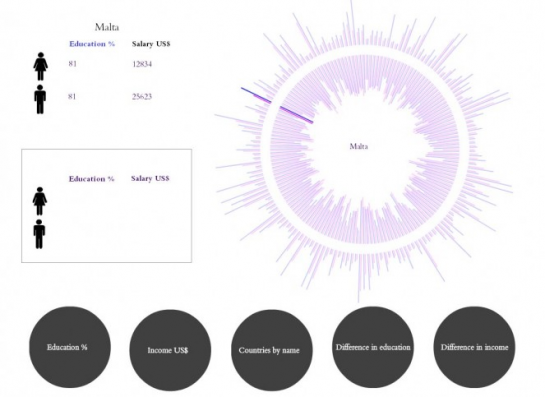Choose Difference in income sorting
Image resolution: width=545 pixels, height=397 pixels.
(x=474, y=347)
